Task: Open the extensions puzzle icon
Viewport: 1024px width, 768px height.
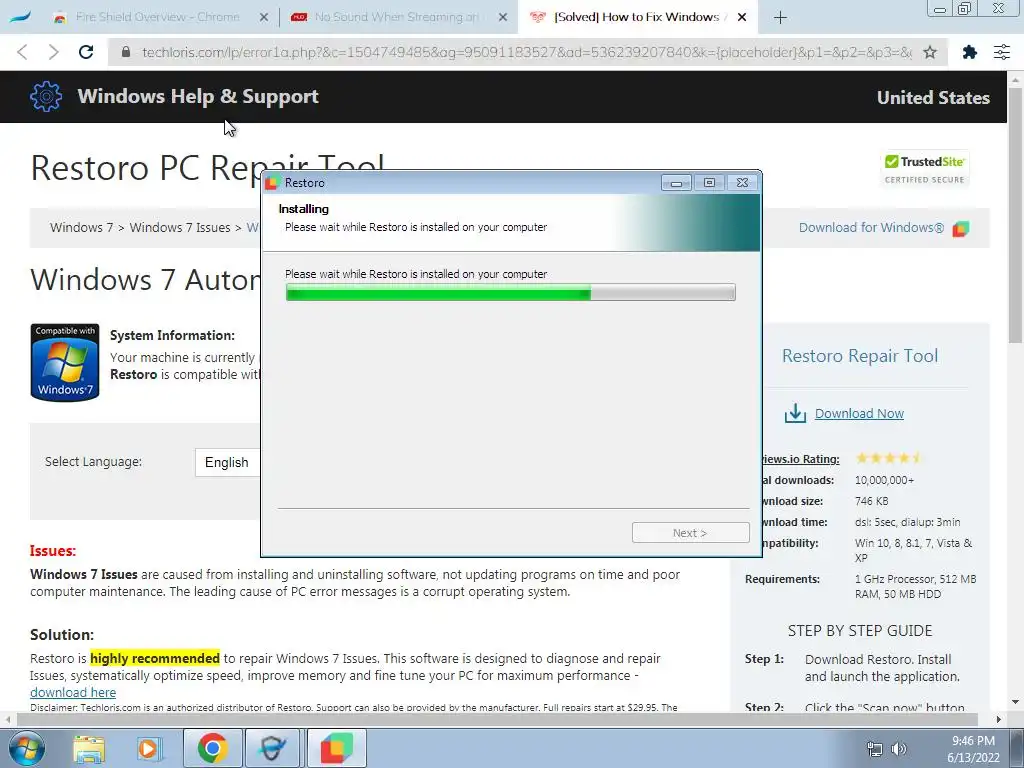Action: coord(969,52)
